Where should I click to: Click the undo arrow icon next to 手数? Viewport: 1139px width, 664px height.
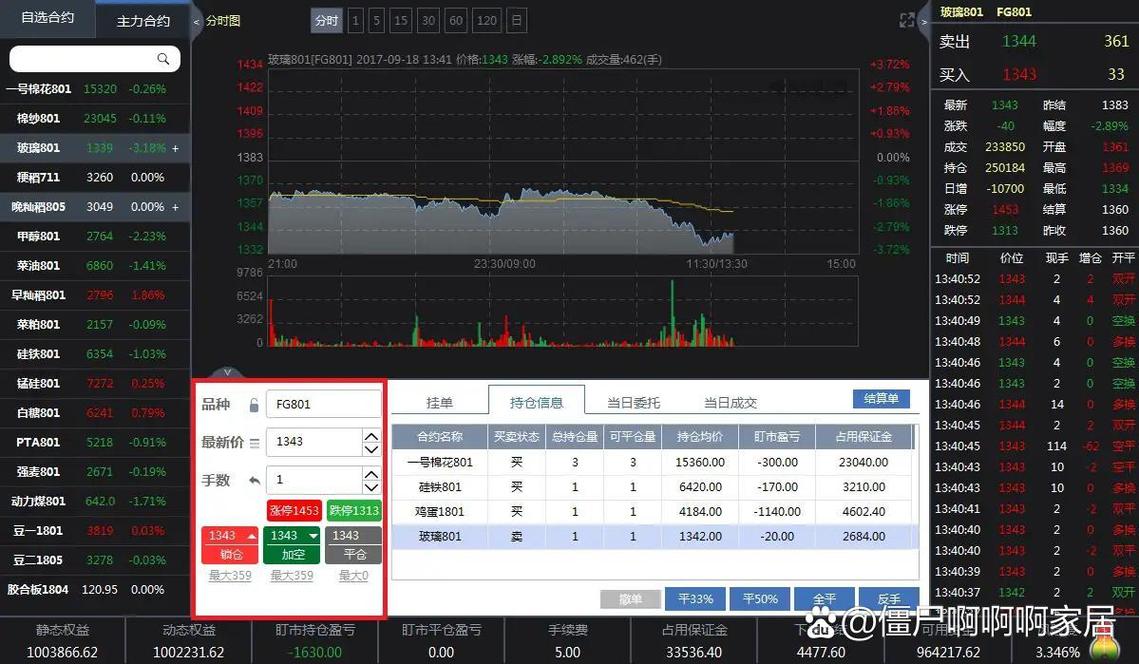[256, 480]
